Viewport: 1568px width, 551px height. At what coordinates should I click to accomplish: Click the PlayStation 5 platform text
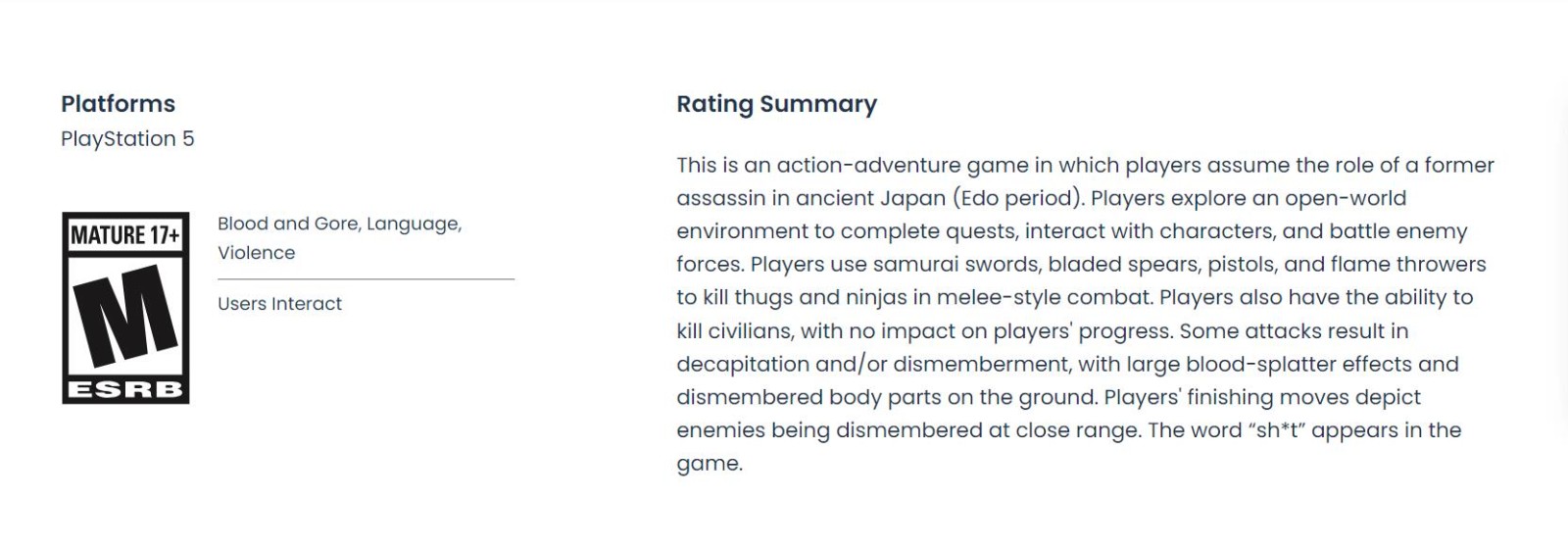tap(127, 139)
